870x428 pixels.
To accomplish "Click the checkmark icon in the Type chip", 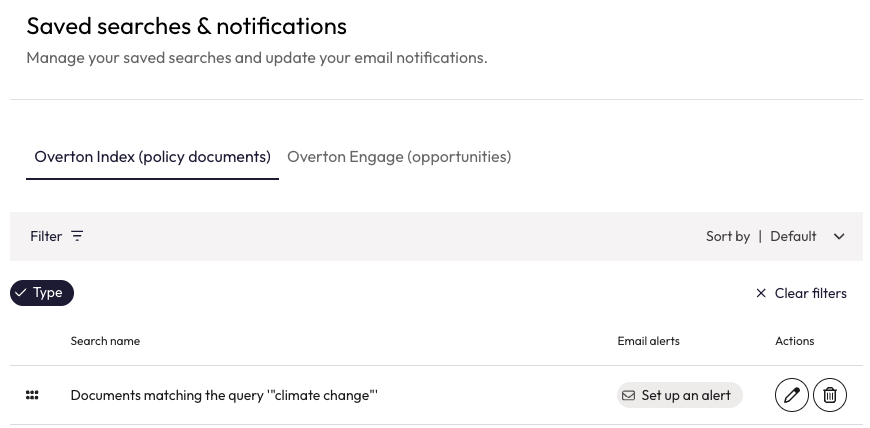I will point(21,293).
